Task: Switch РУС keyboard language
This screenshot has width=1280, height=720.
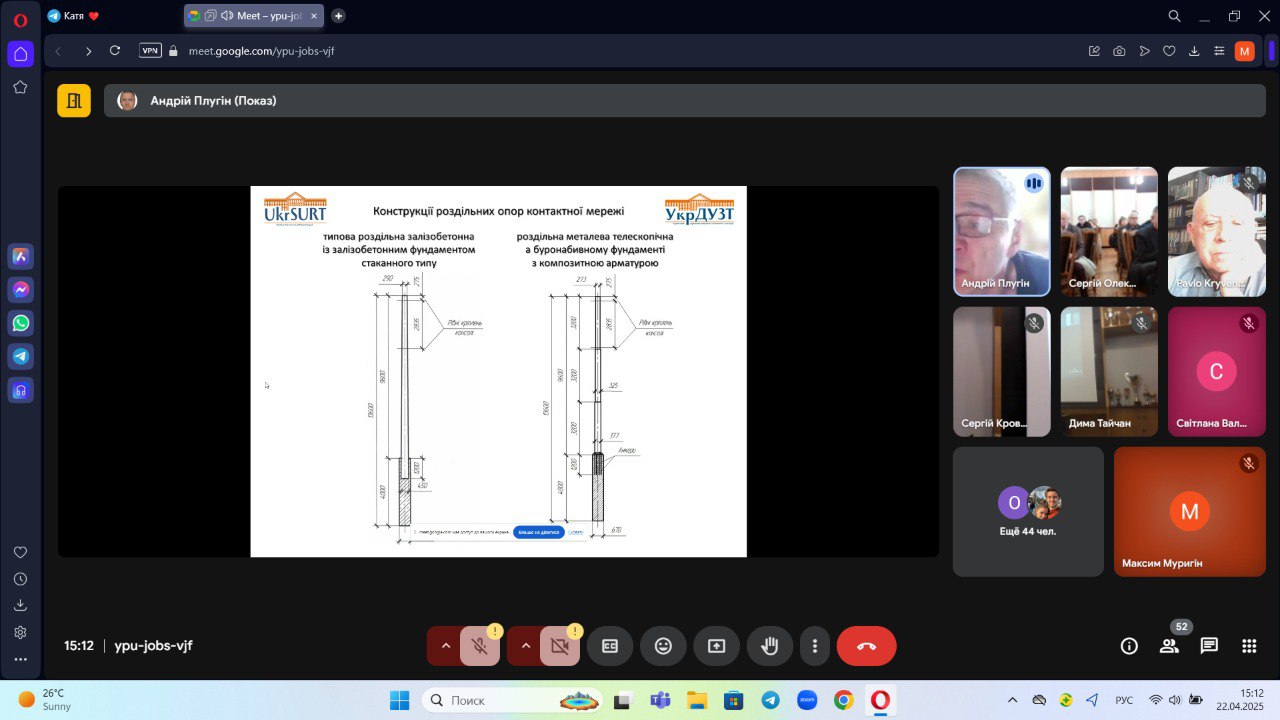Action: (1124, 700)
